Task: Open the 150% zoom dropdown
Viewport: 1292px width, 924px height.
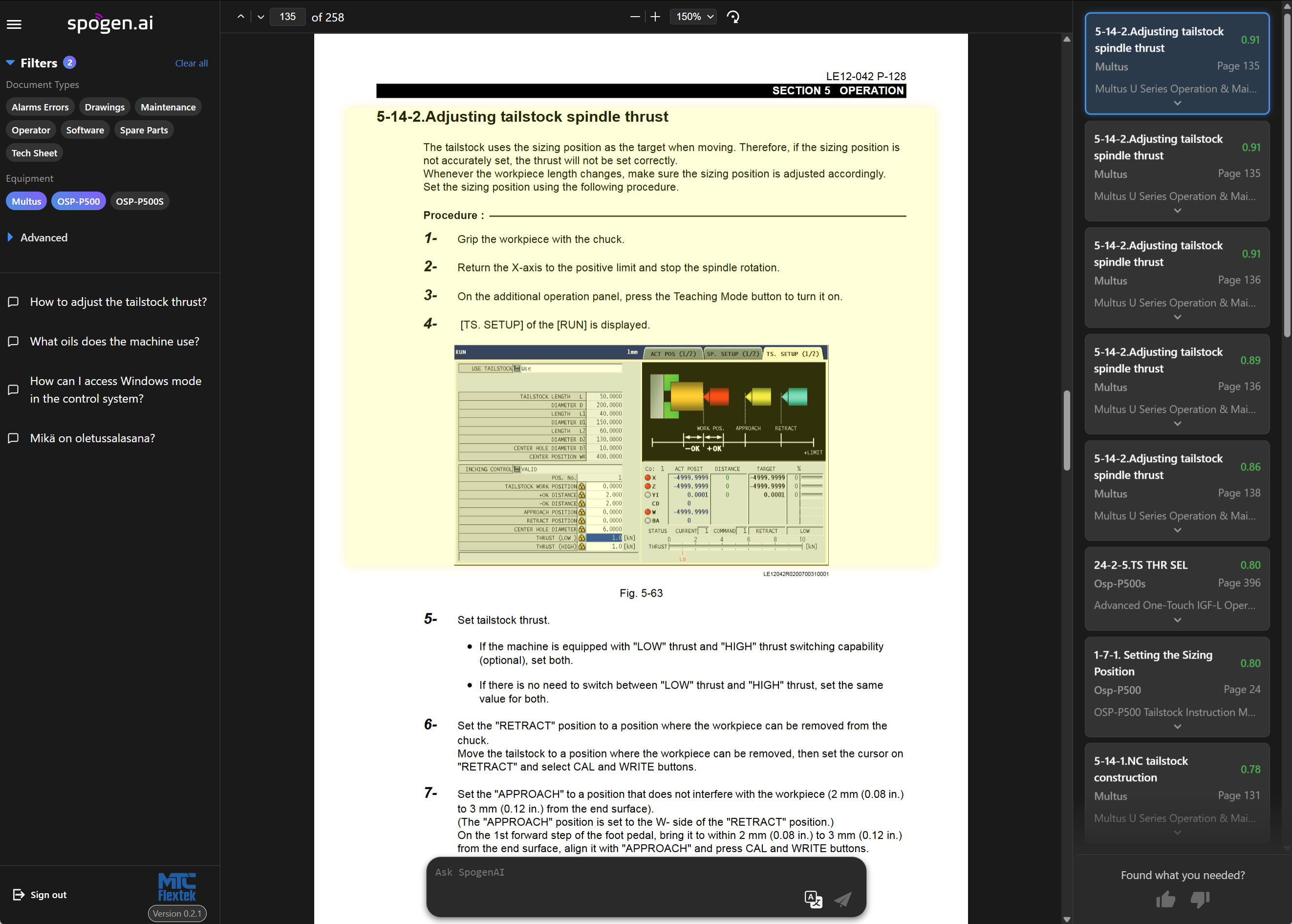Action: click(x=693, y=17)
